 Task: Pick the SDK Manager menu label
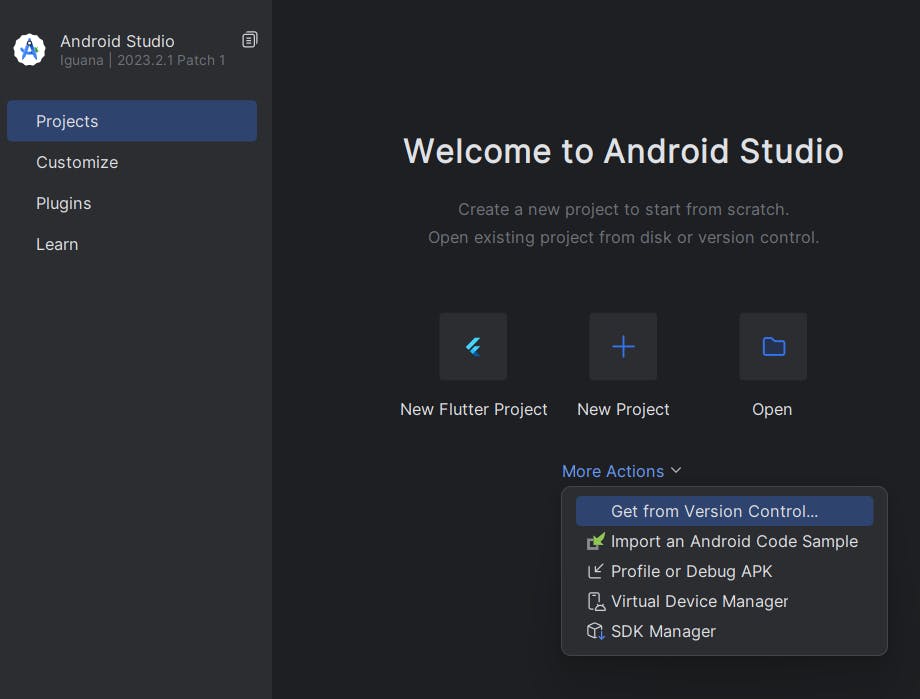point(663,631)
